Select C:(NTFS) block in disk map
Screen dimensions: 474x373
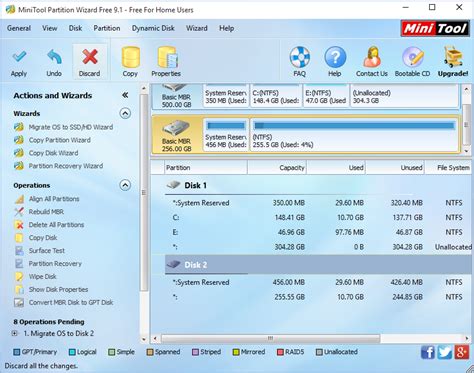(276, 96)
